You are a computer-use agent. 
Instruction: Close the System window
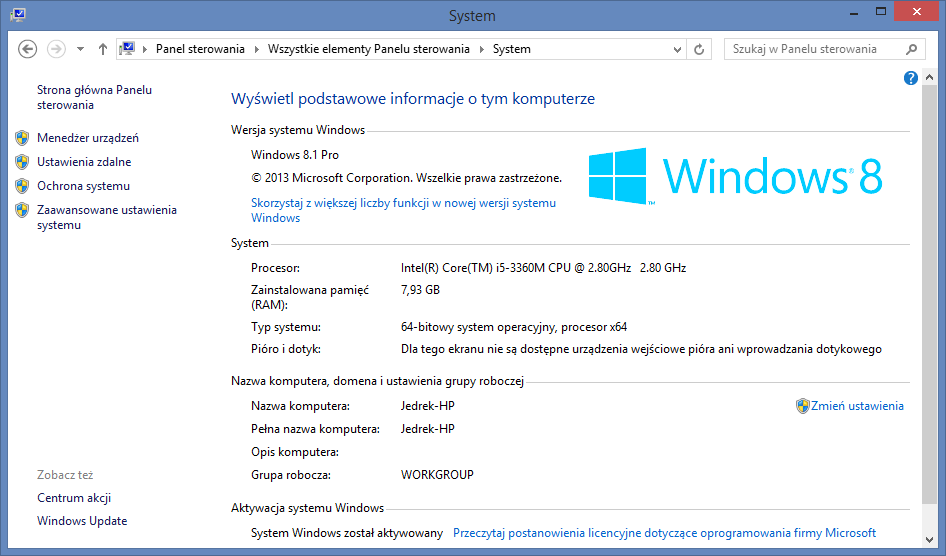pyautogui.click(x=916, y=12)
